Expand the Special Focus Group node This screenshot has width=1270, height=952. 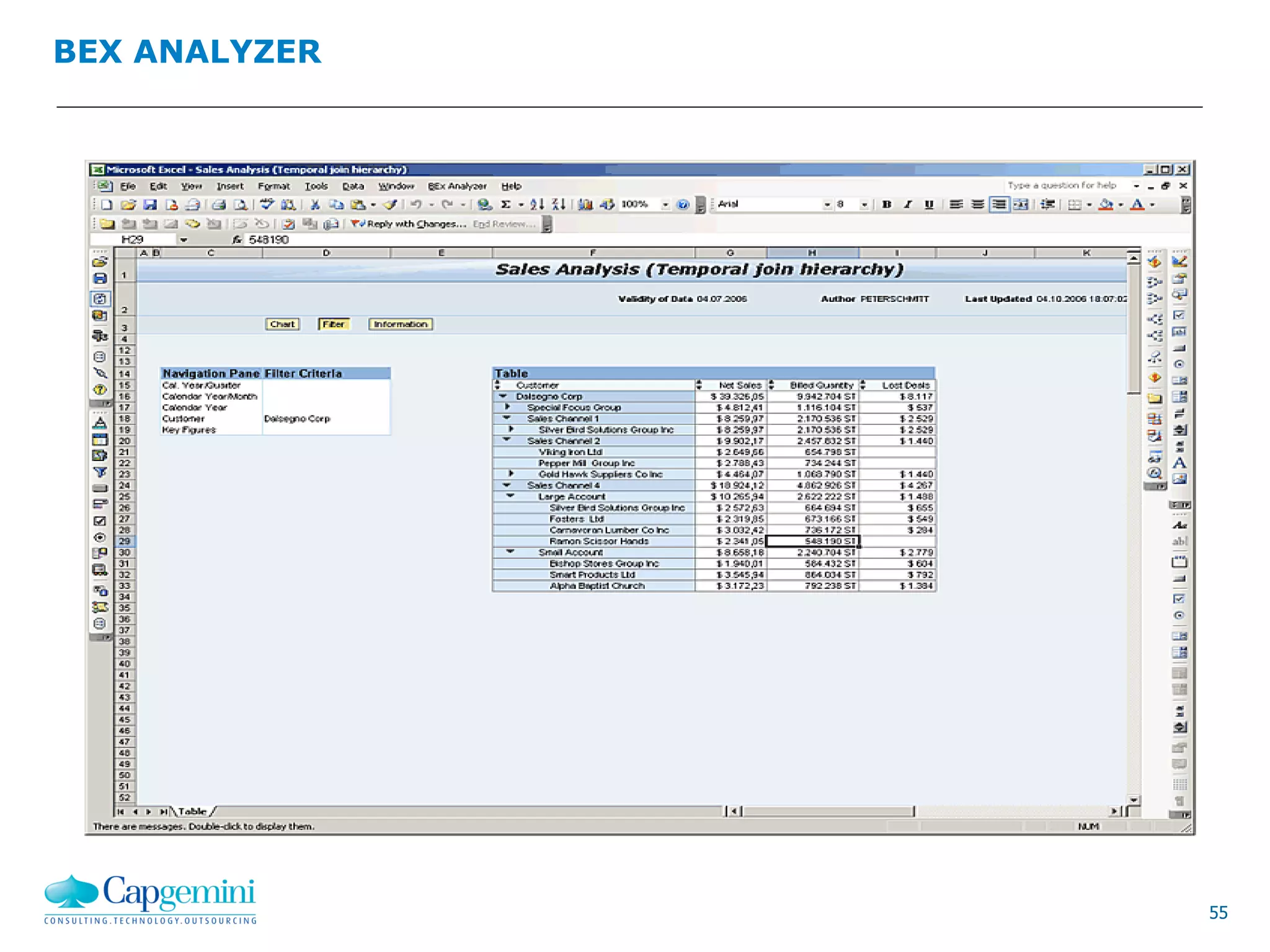click(508, 407)
